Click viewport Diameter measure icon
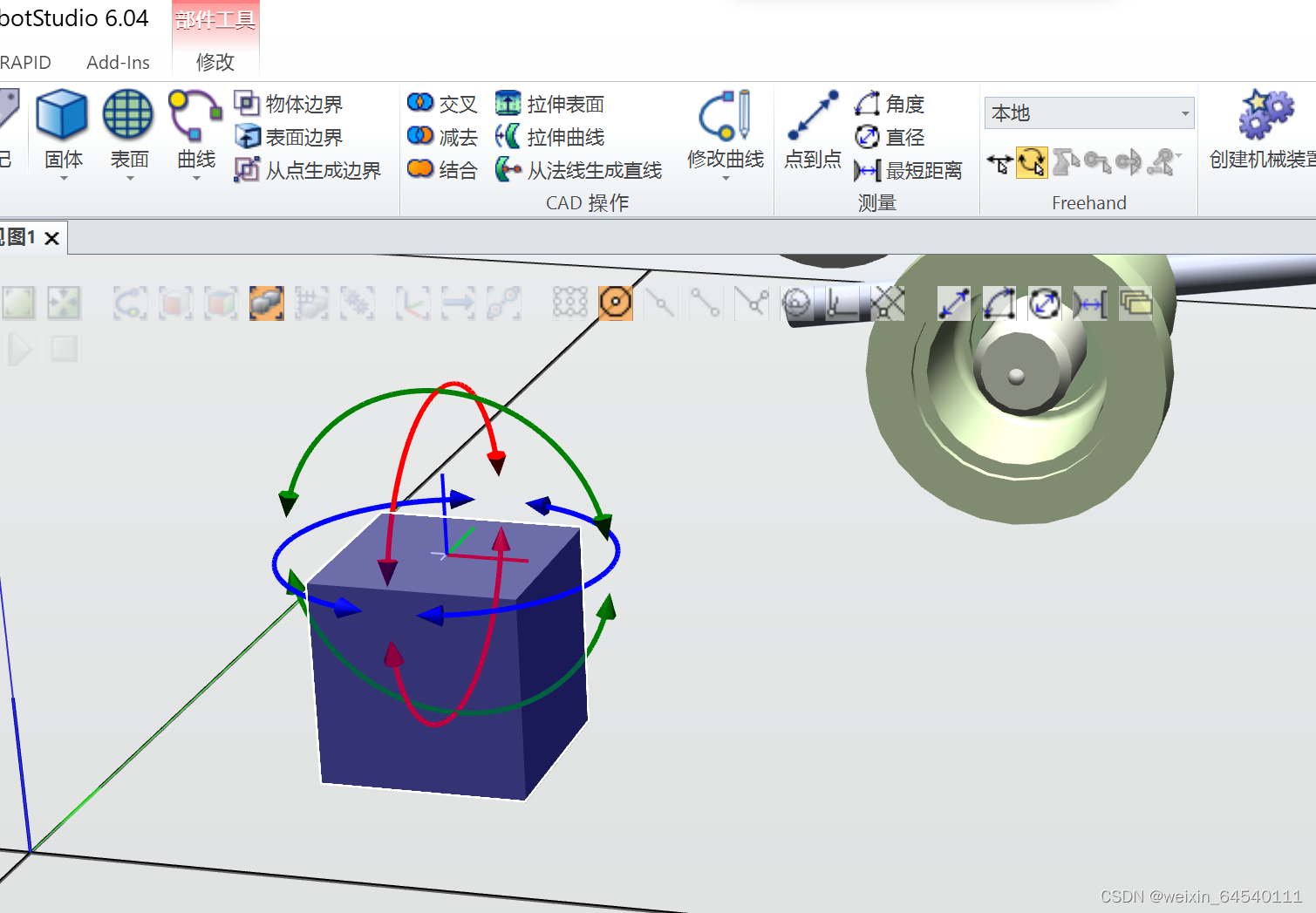 [x=1045, y=303]
